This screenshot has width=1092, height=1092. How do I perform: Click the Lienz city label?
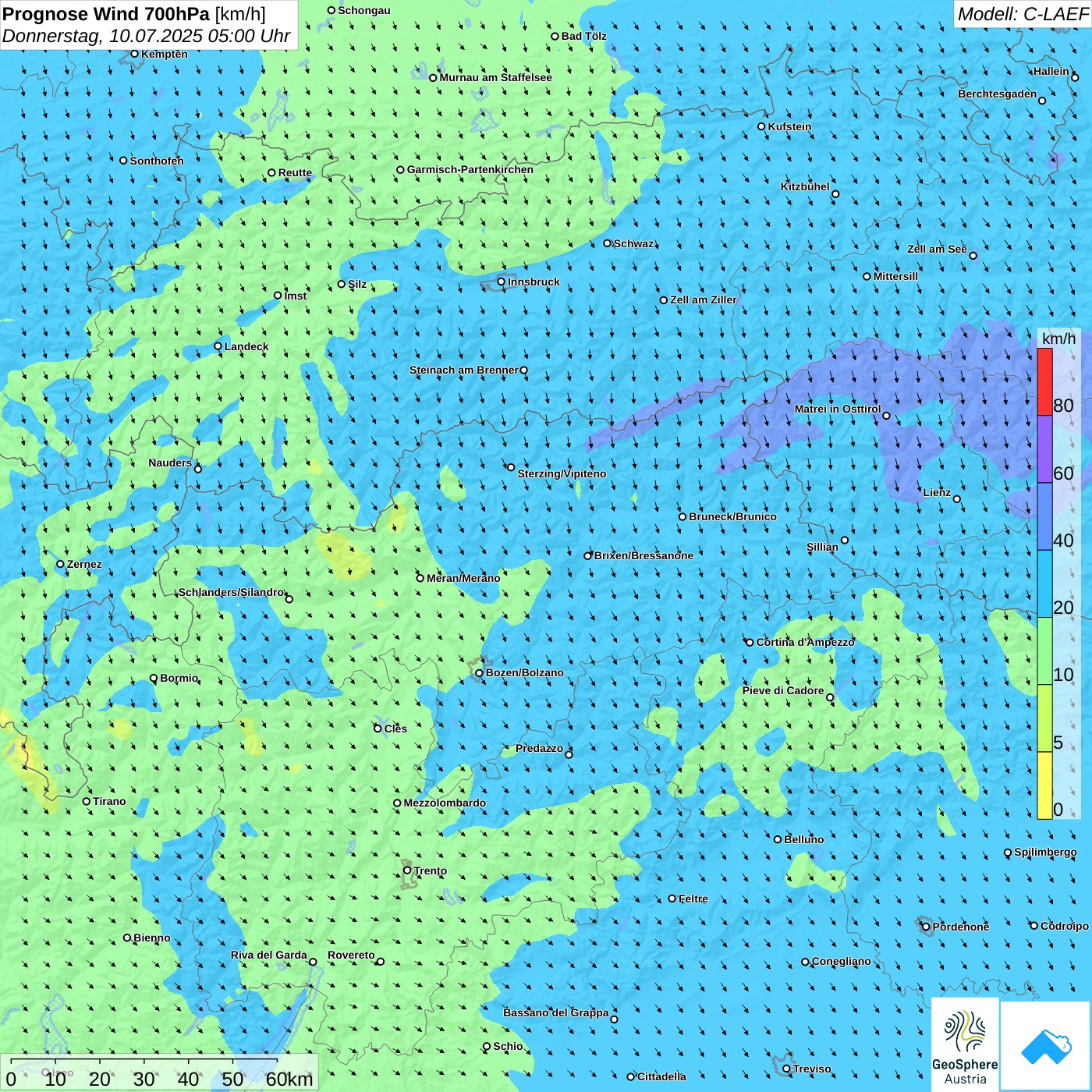coord(937,492)
